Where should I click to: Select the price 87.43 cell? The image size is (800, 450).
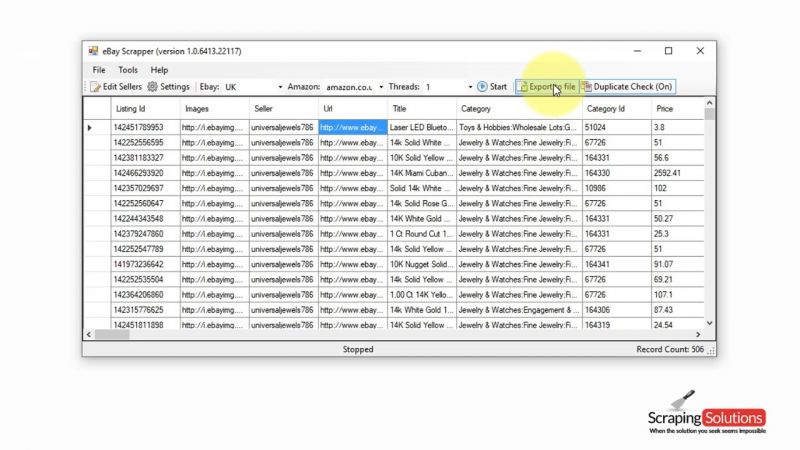[x=678, y=310]
